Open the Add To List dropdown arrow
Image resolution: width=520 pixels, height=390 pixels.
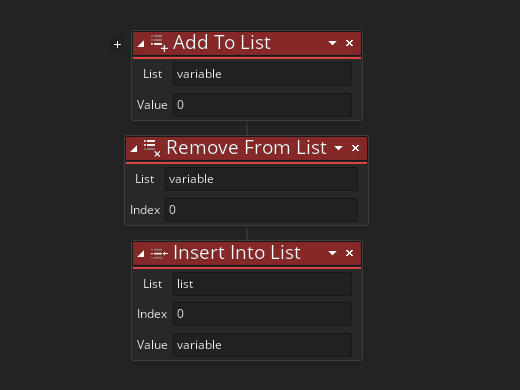(332, 43)
